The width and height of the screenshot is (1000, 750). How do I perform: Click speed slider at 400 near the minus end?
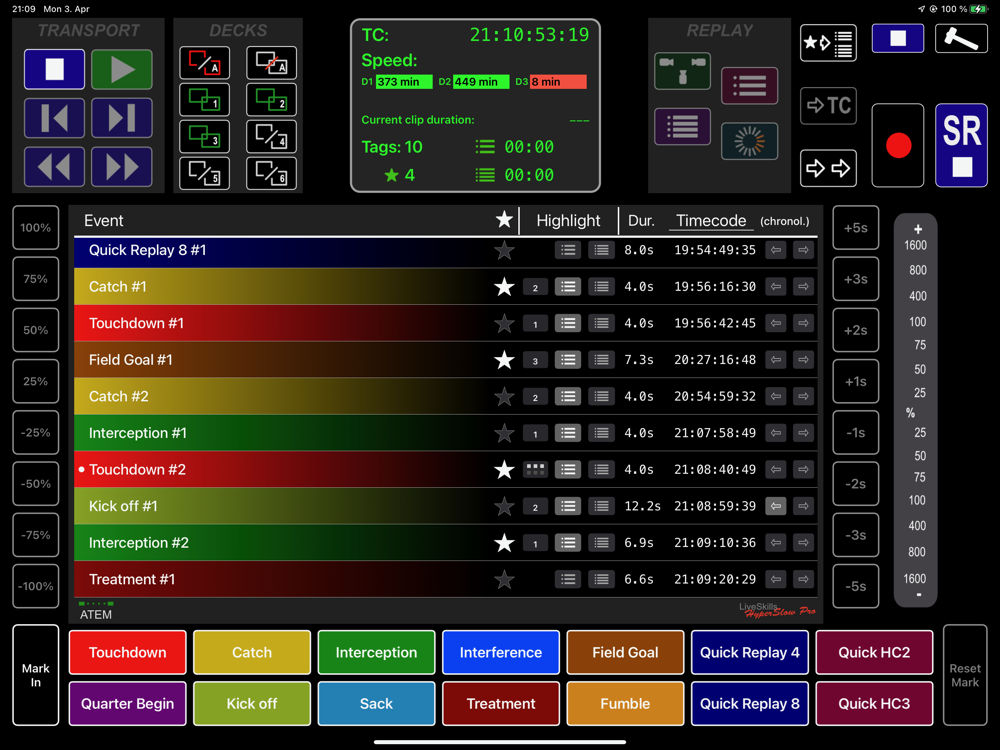[x=917, y=526]
